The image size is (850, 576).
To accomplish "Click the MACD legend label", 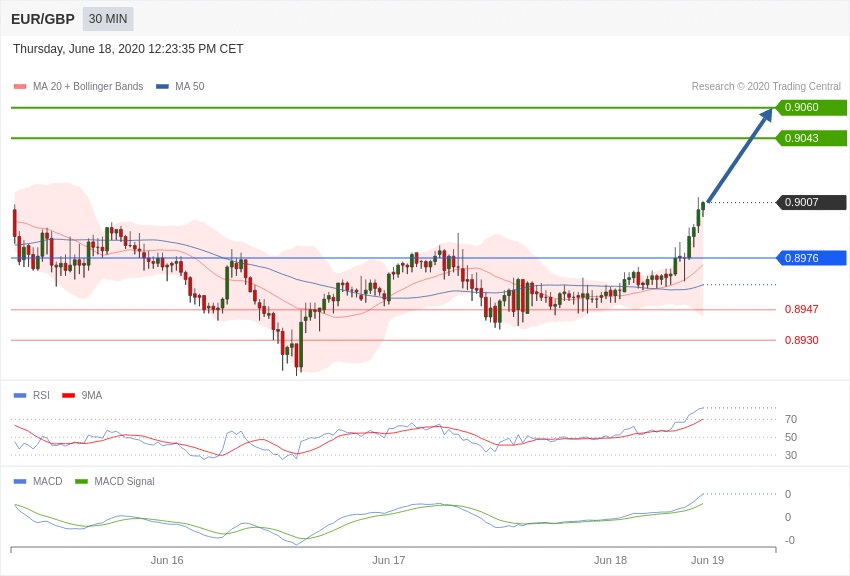I will click(x=48, y=481).
